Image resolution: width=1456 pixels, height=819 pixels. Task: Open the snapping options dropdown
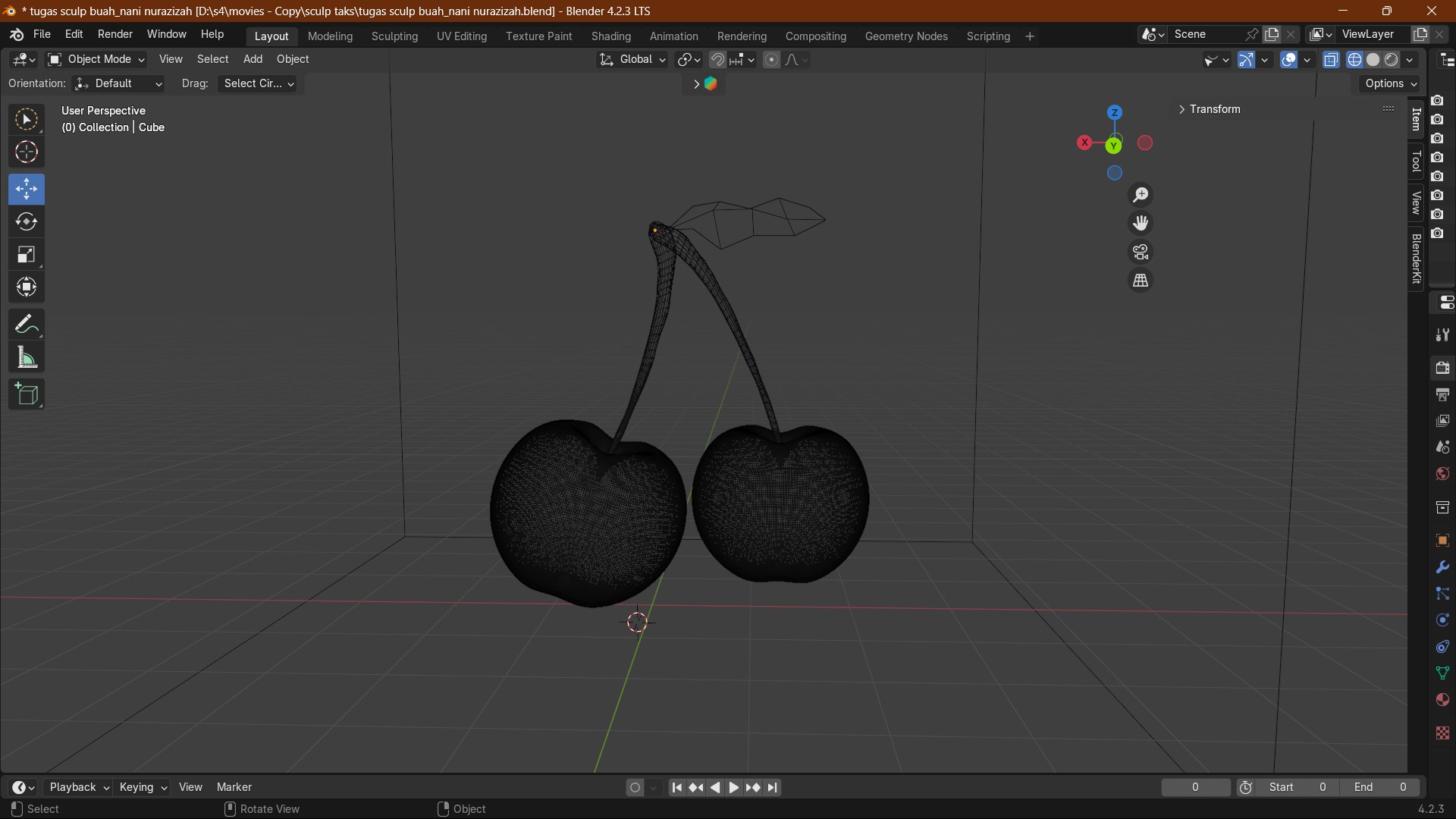(742, 59)
